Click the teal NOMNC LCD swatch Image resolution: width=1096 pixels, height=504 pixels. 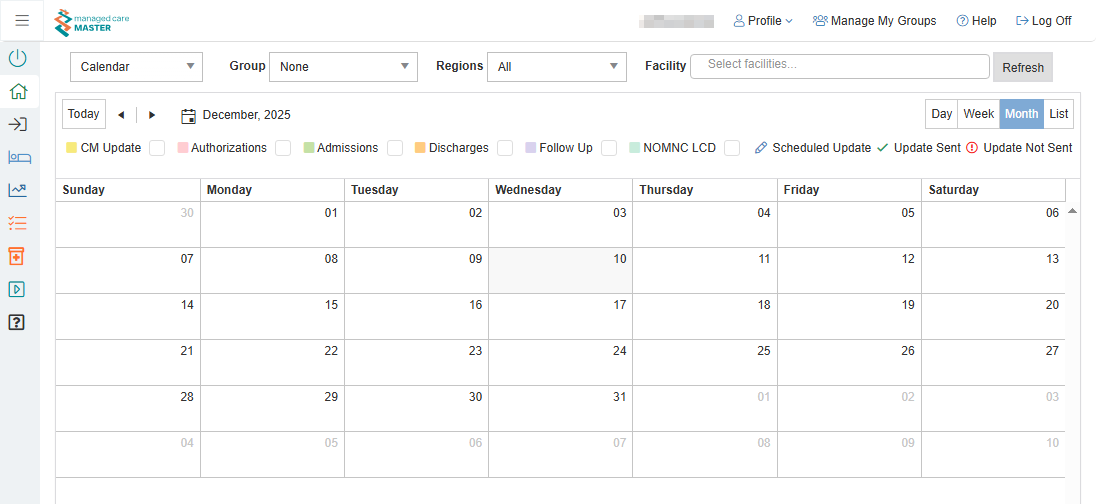click(635, 148)
